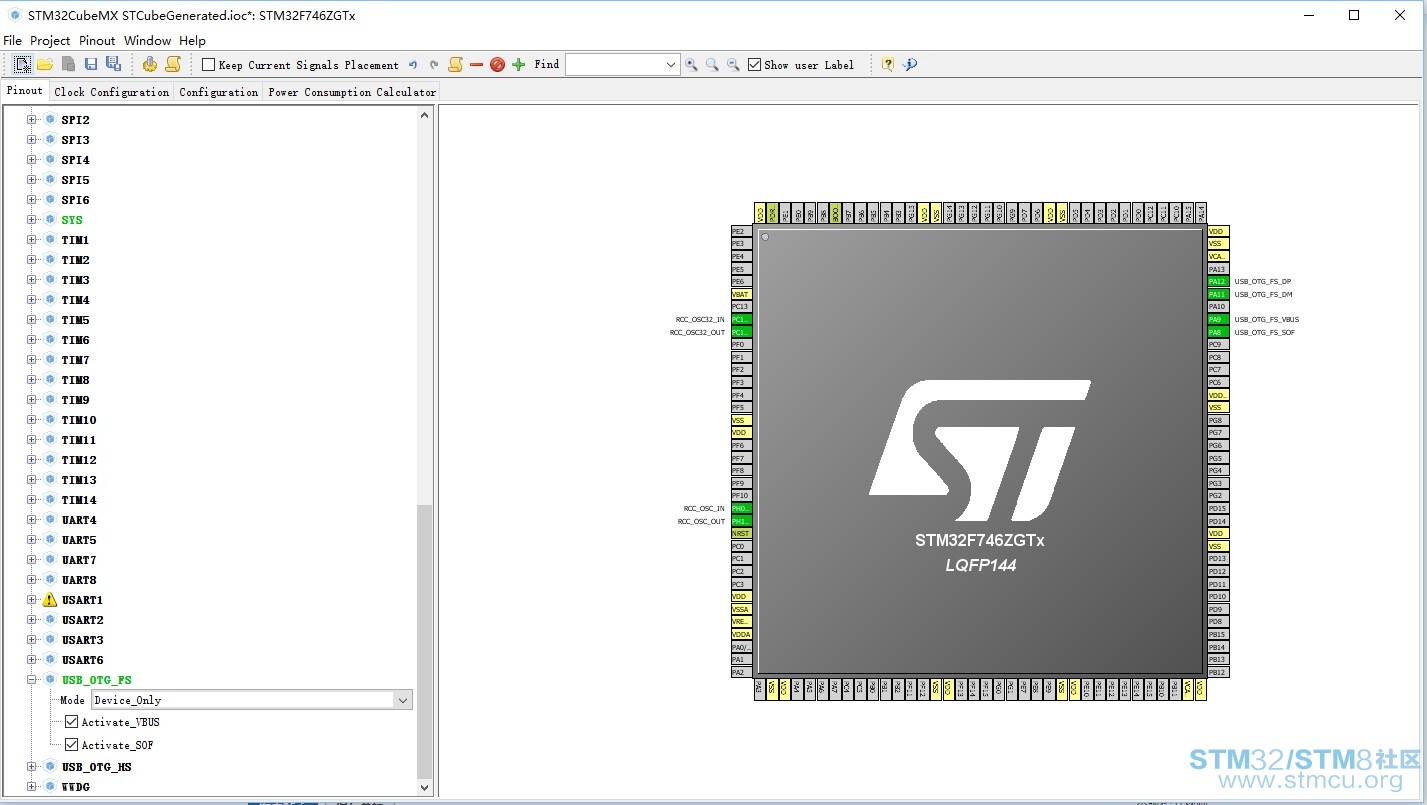
Task: Click the WWDG peripheral icon in tree
Action: 50,787
